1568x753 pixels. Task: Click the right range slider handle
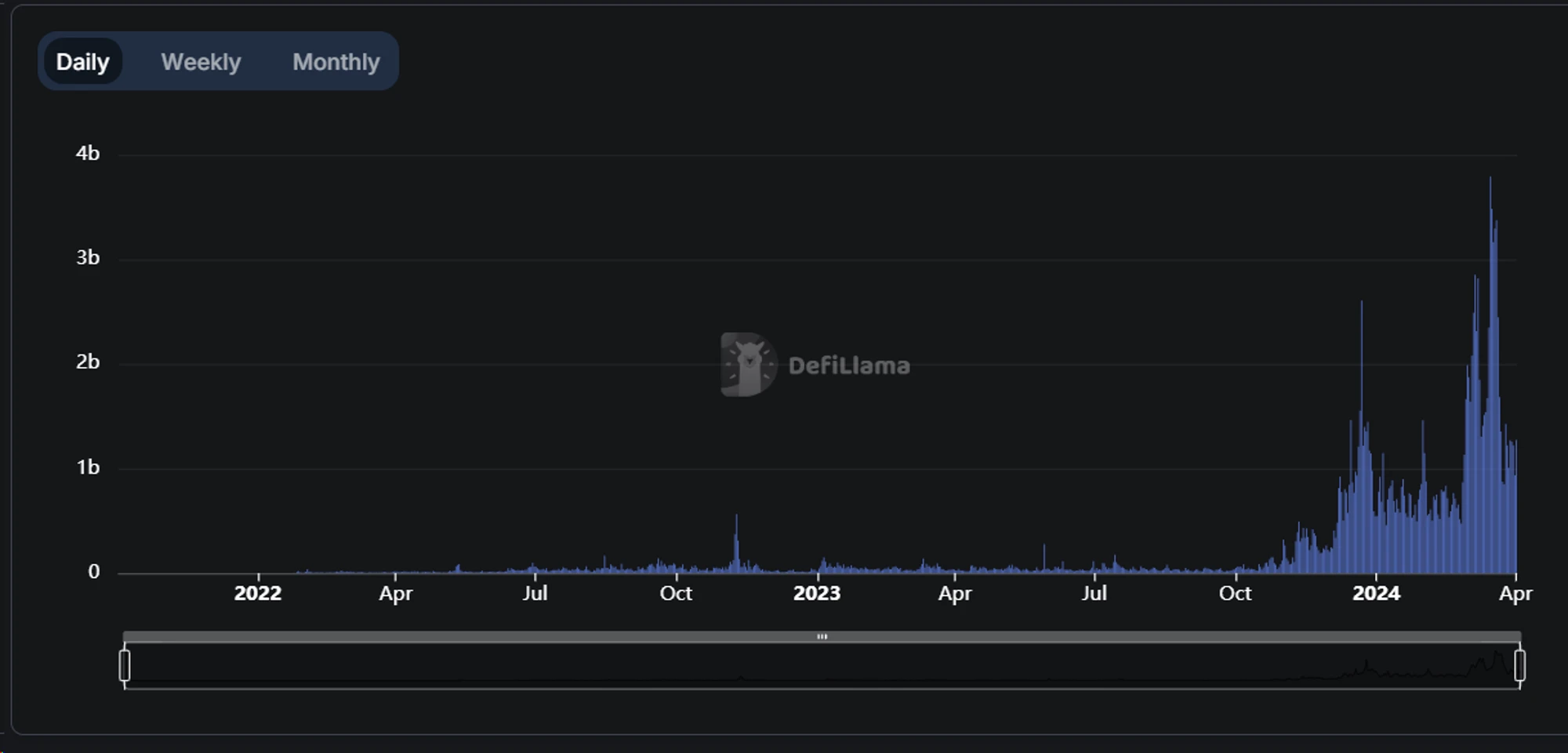tap(1519, 665)
